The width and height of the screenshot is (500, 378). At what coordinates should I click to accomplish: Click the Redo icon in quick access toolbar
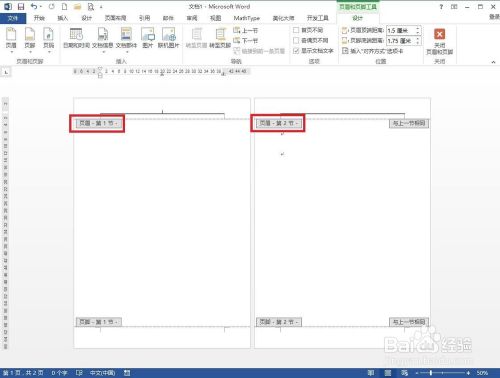pyautogui.click(x=52, y=7)
